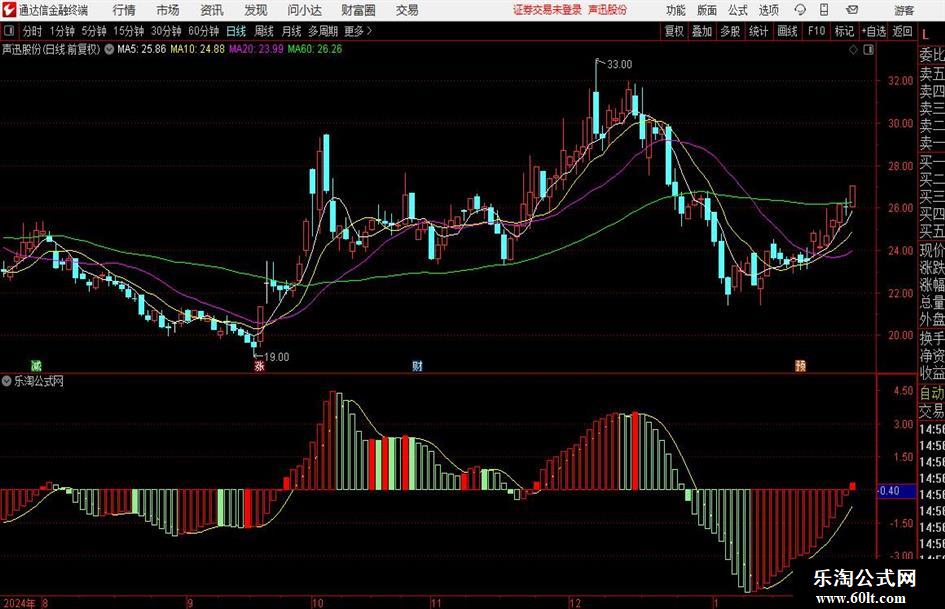The width and height of the screenshot is (945, 609).
Task: Switch to 1分钟 period tab
Action: [x=62, y=31]
